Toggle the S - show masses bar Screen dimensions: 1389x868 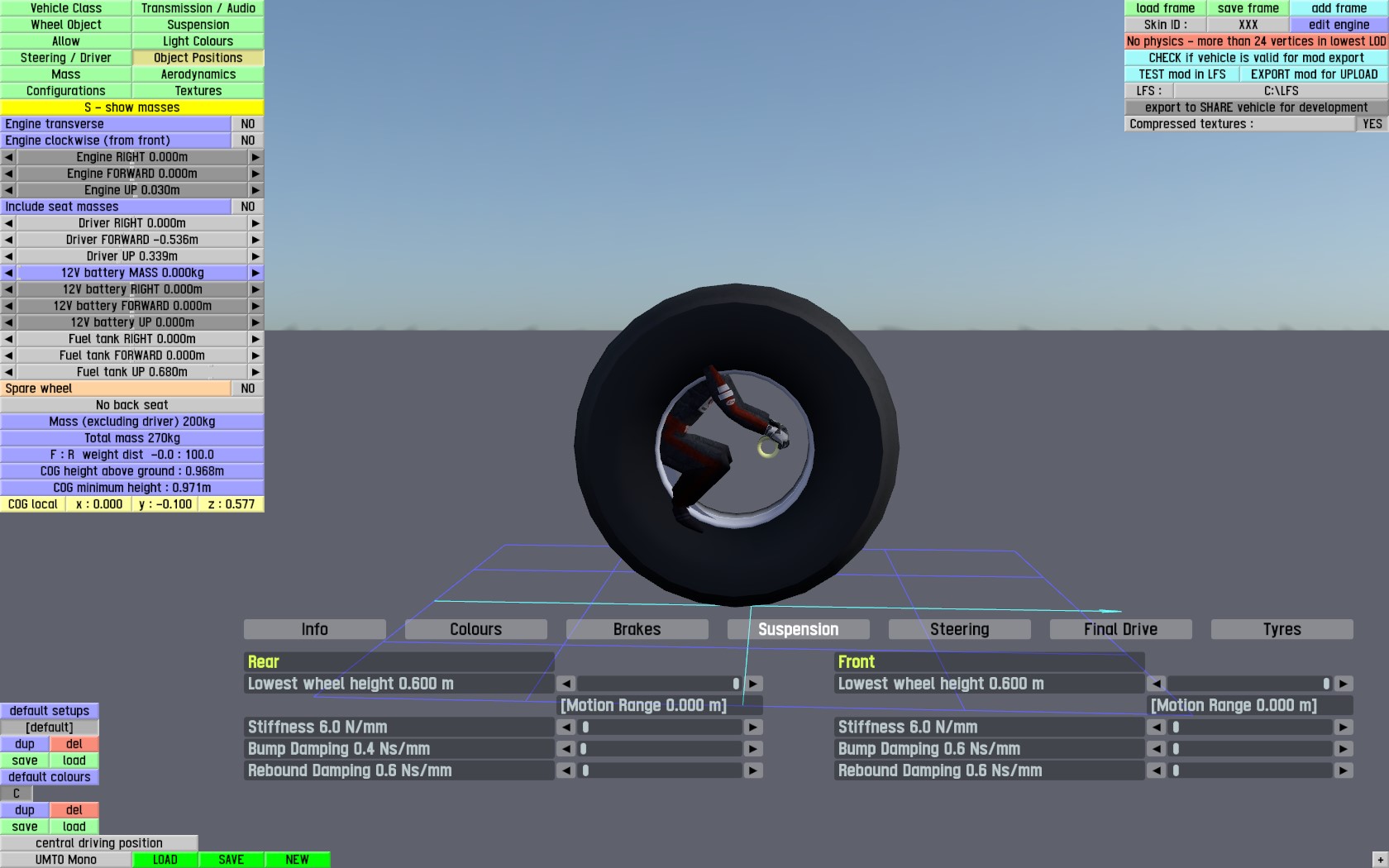click(132, 107)
